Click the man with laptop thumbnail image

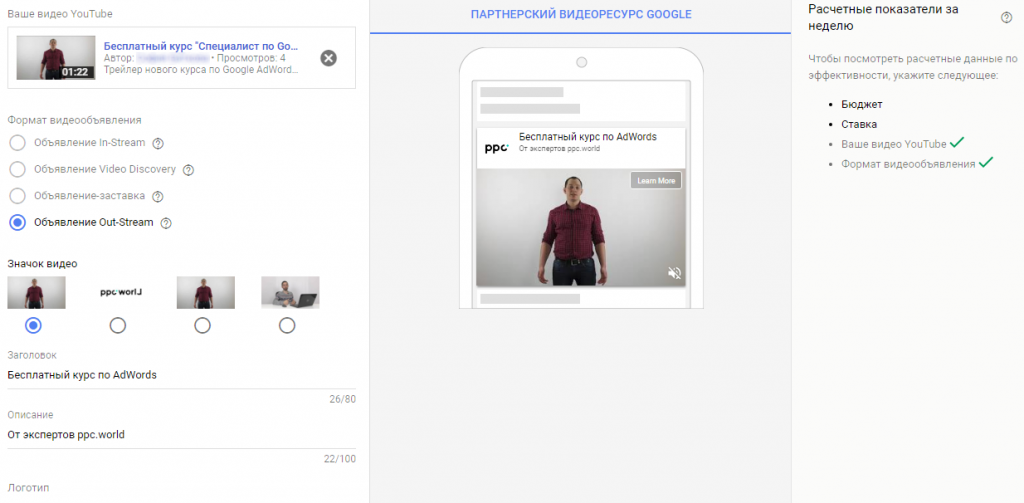(x=290, y=292)
